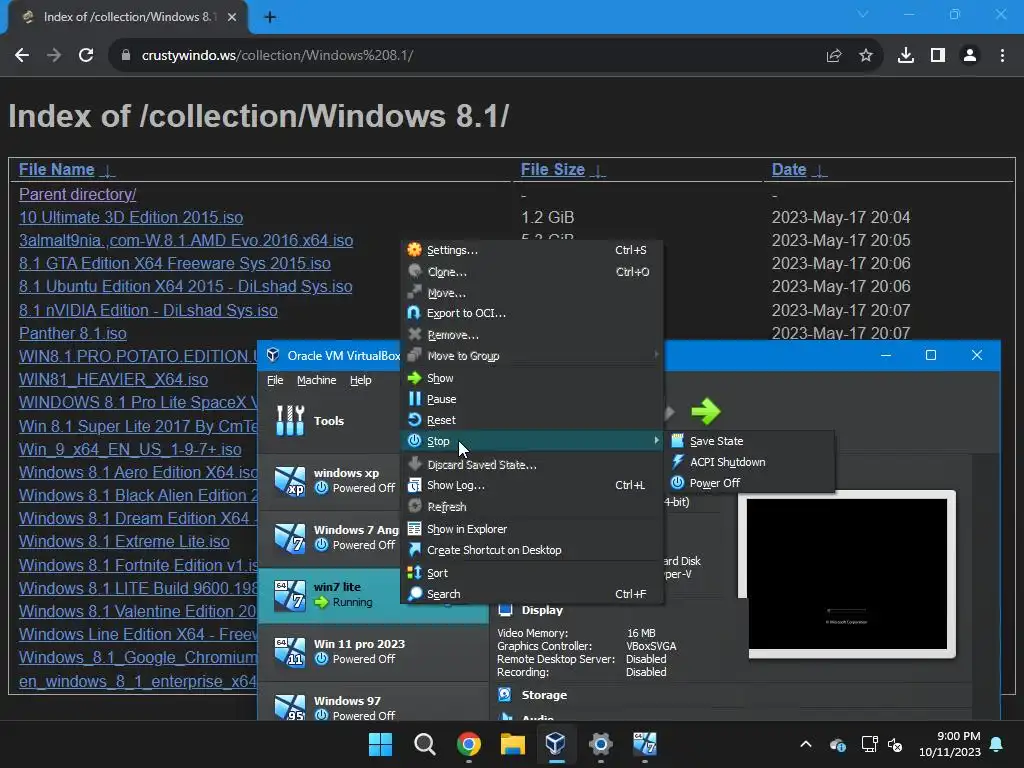Sort by Date arrow

[x=819, y=170]
